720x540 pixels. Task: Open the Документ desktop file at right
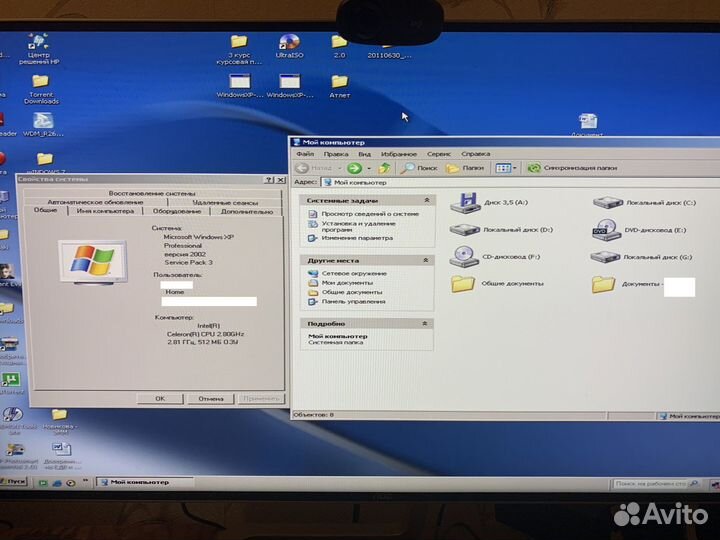point(587,125)
